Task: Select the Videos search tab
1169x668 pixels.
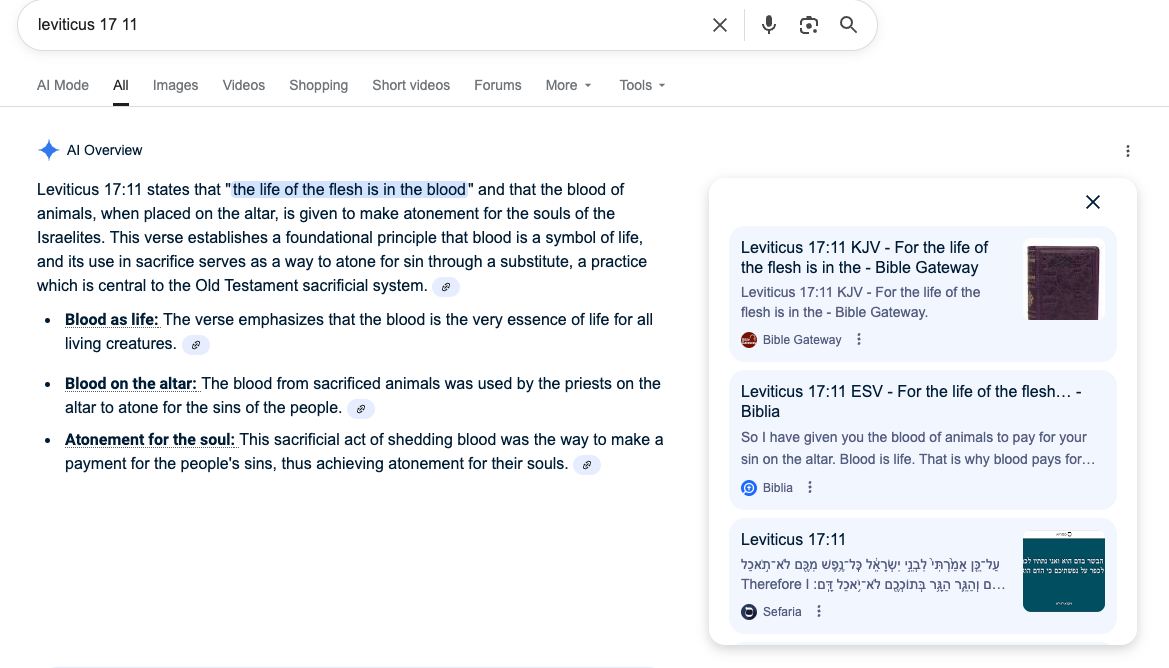Action: 243,85
